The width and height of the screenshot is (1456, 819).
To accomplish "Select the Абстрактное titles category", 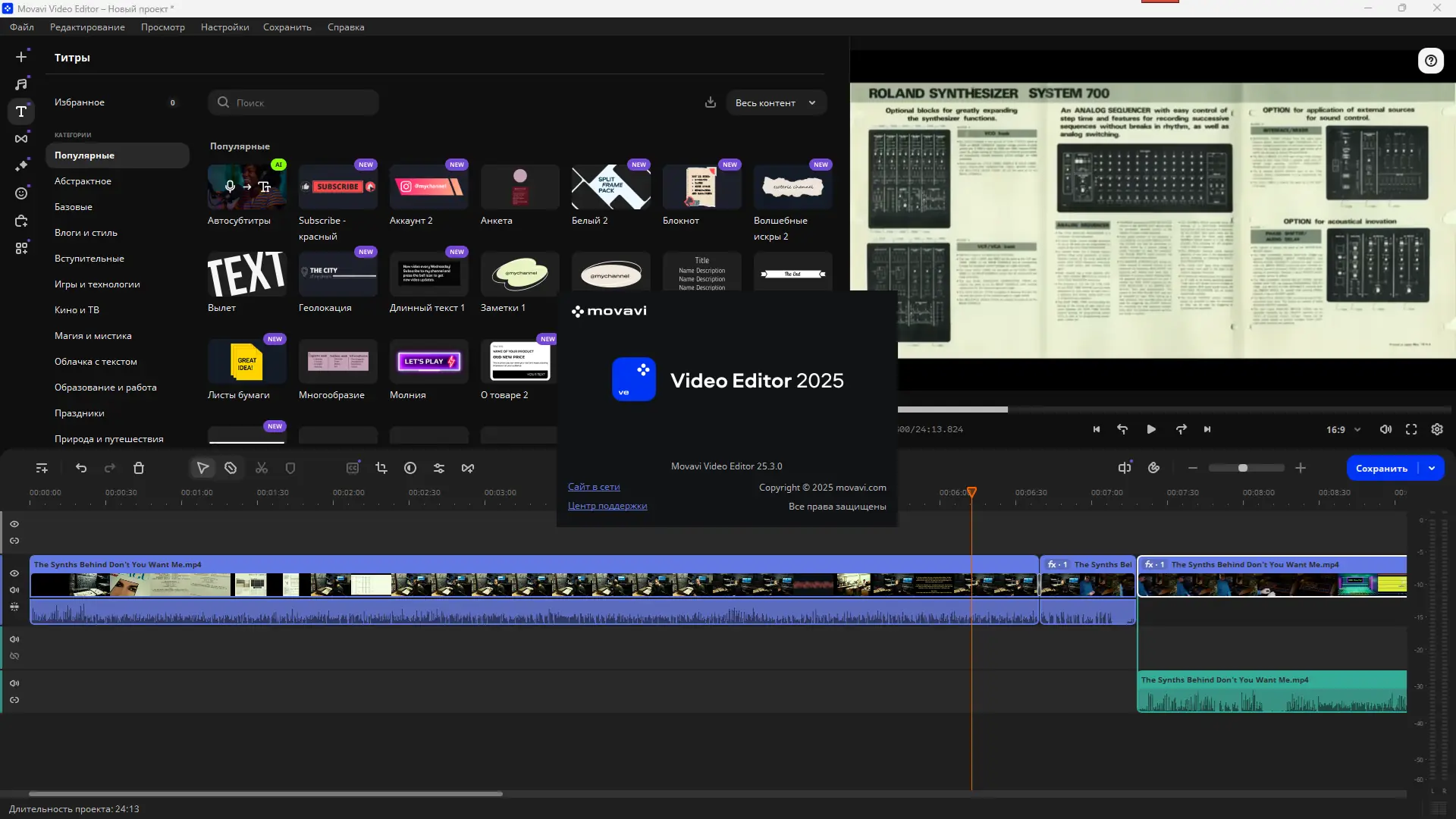I will click(83, 181).
